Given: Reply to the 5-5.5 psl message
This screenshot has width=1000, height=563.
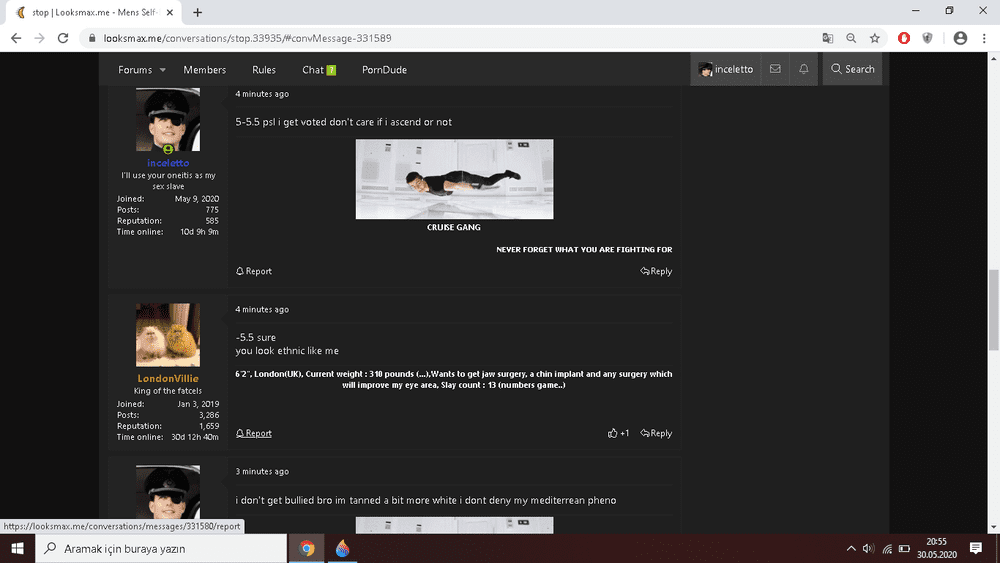Looking at the screenshot, I should click(656, 271).
